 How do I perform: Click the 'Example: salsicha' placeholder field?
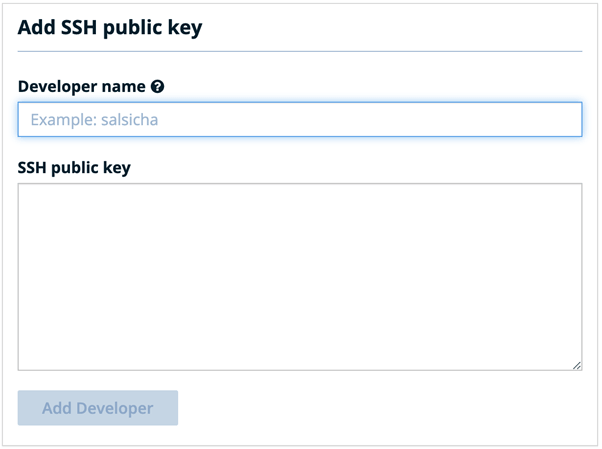(x=300, y=119)
